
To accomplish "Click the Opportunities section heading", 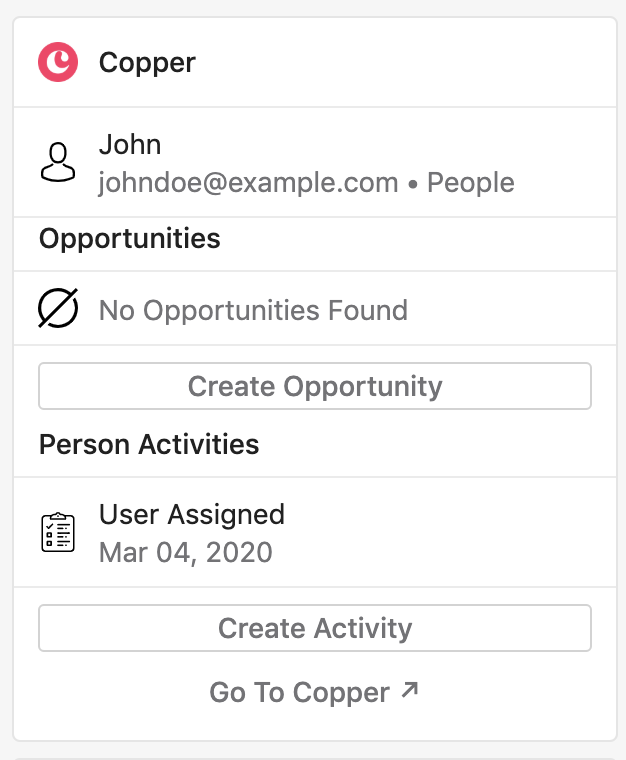I will [x=130, y=239].
